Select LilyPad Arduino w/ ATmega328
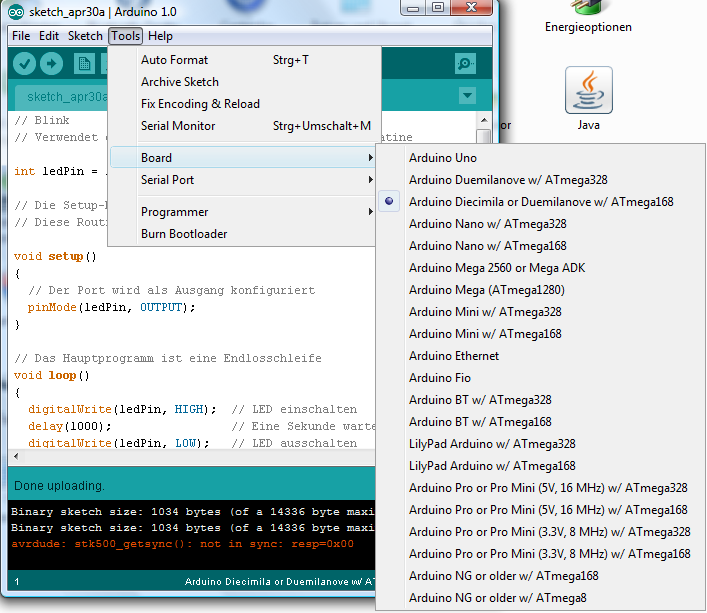The width and height of the screenshot is (707, 613). point(541,444)
